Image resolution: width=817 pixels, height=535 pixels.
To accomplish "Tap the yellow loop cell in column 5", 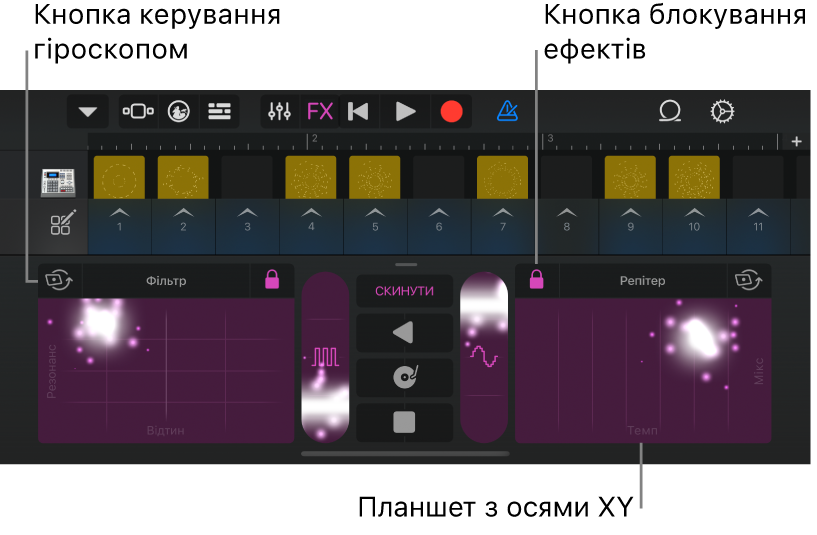I will coord(375,177).
